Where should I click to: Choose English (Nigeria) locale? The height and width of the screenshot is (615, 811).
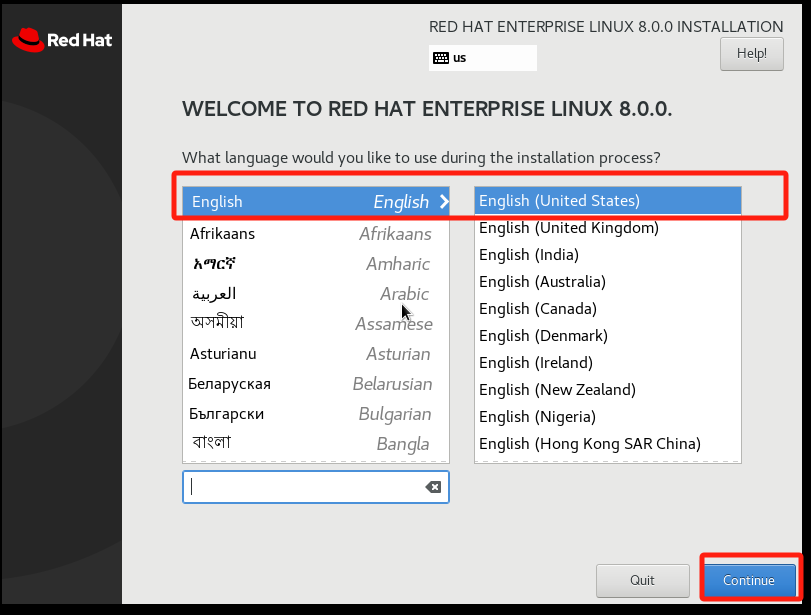click(x=608, y=416)
